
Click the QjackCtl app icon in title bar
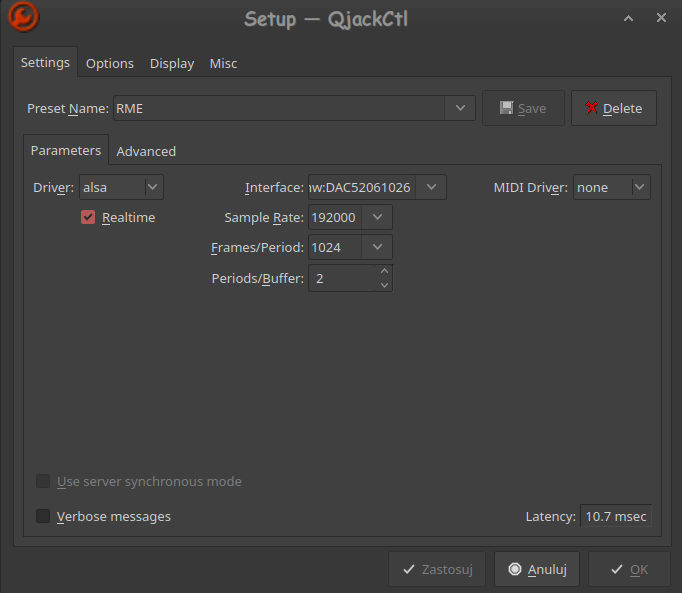[23, 17]
